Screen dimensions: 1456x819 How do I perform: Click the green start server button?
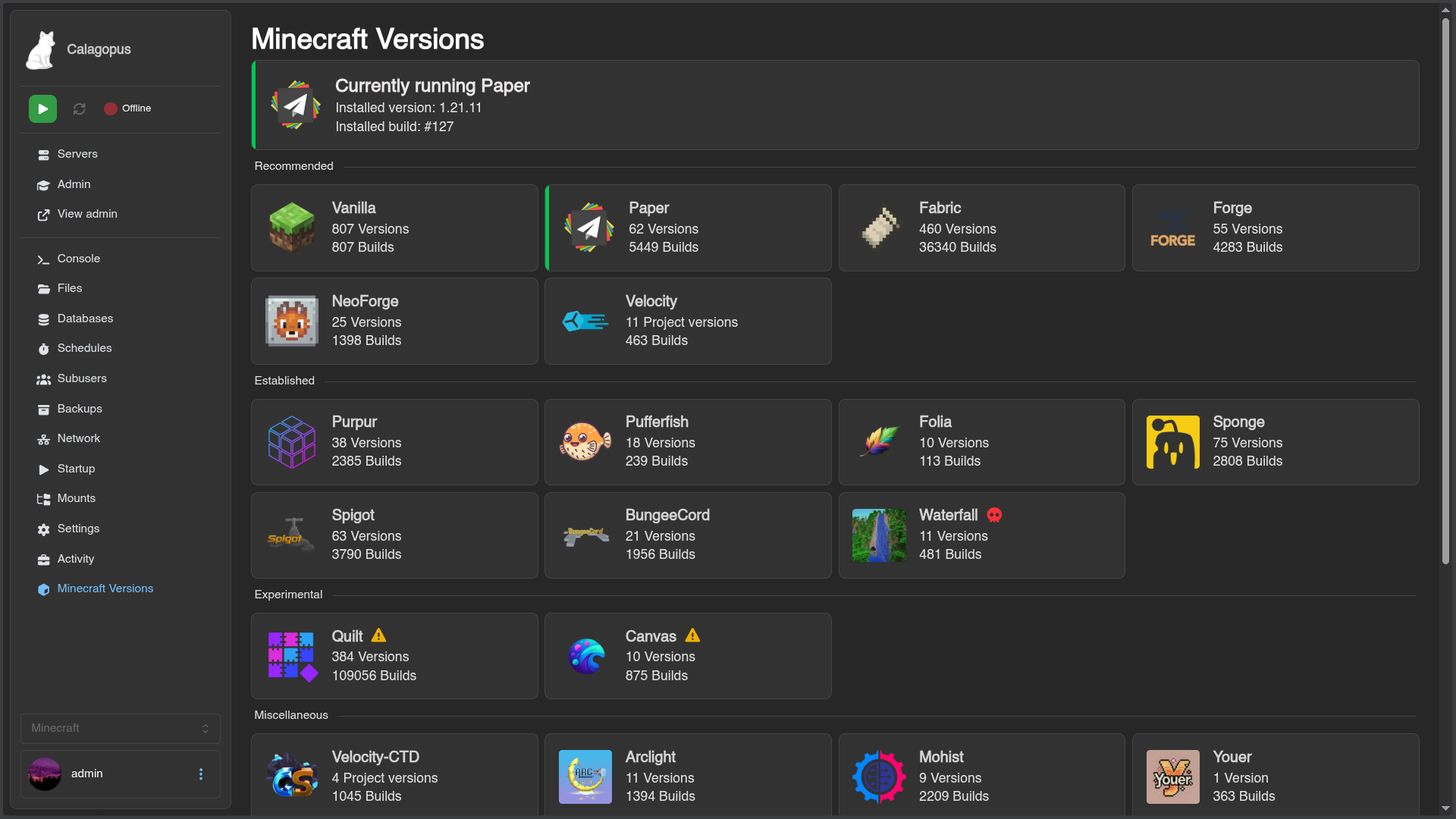[x=42, y=108]
